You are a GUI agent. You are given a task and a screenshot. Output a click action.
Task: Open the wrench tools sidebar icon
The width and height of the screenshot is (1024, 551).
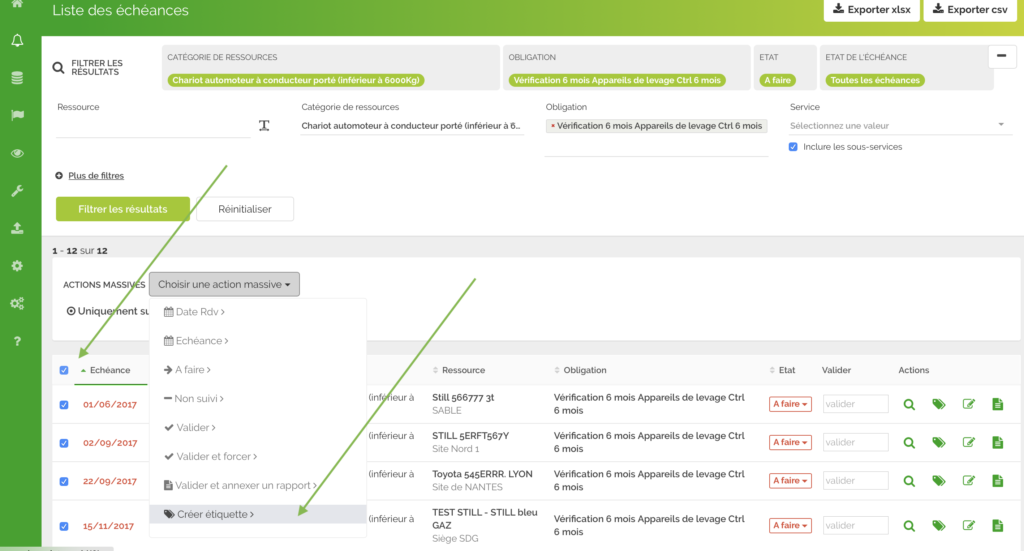(17, 190)
